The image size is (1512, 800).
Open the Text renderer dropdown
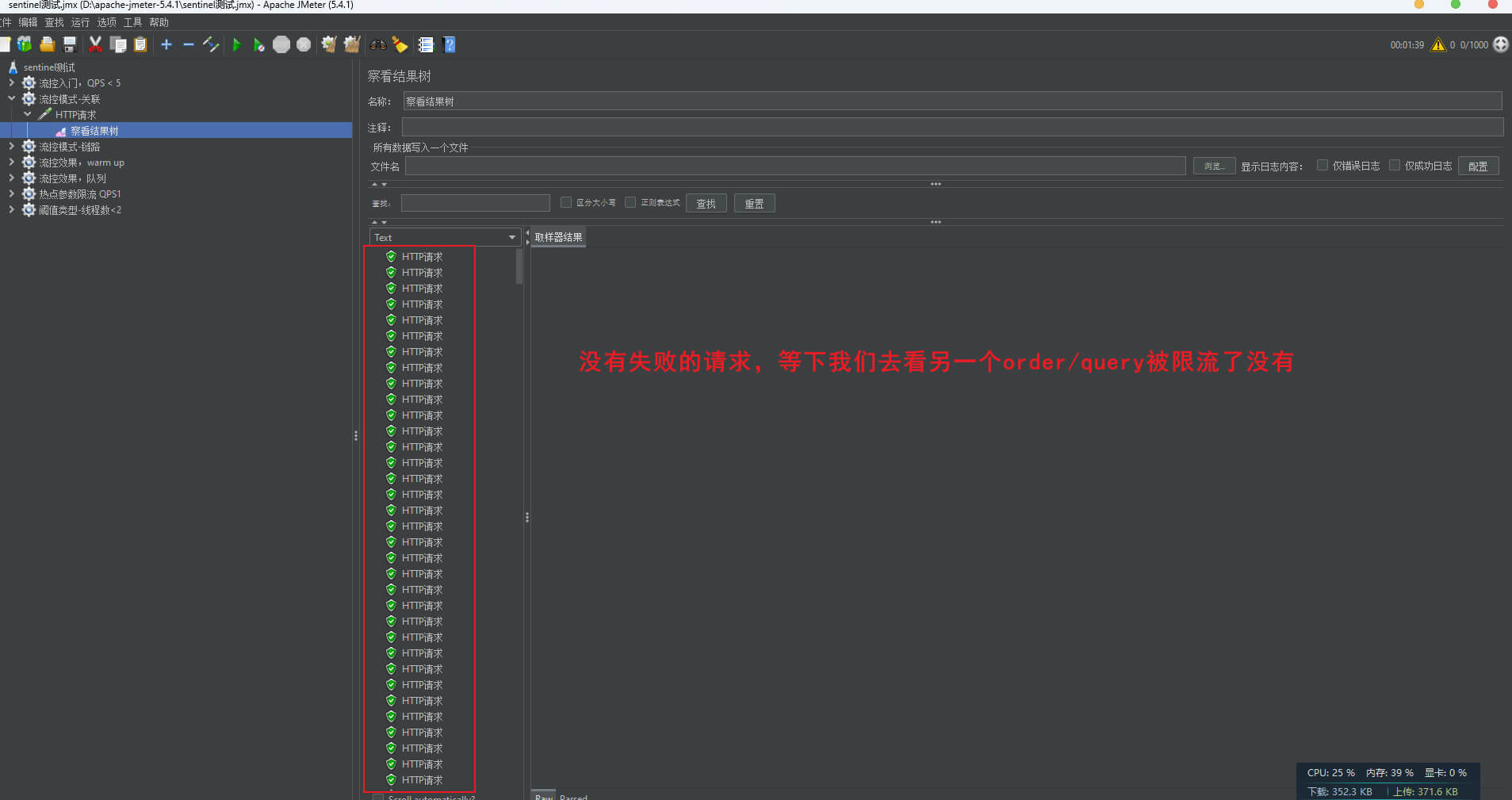point(445,237)
